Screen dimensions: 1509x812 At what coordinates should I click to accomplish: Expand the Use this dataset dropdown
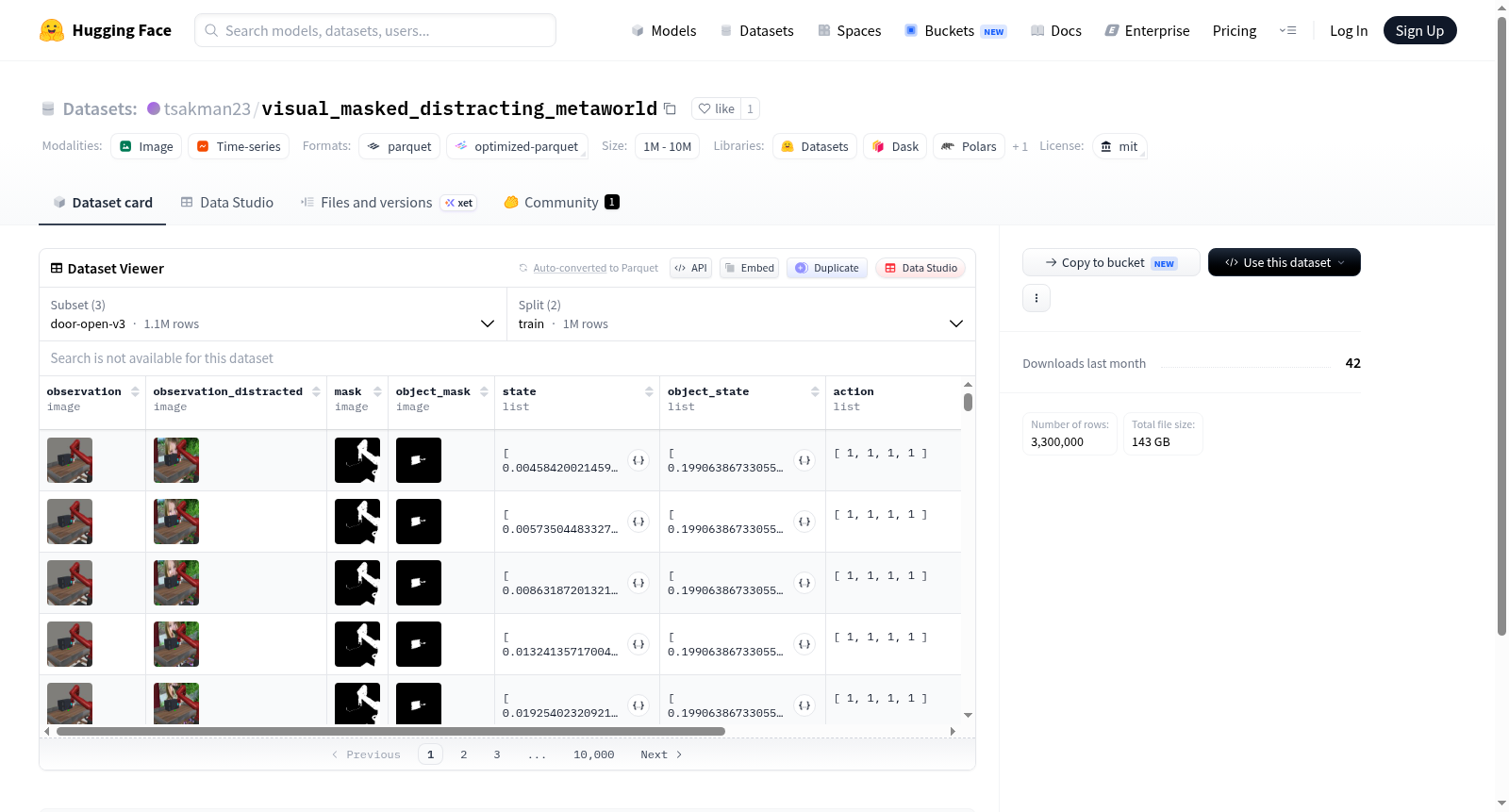point(1284,262)
